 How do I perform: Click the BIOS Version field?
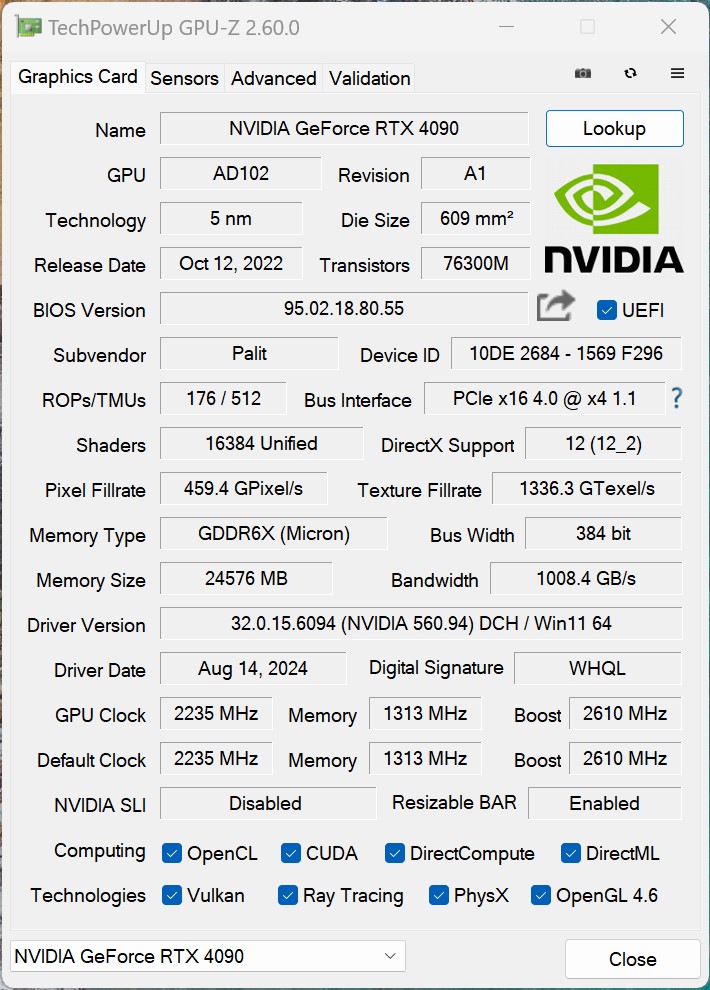click(x=343, y=308)
